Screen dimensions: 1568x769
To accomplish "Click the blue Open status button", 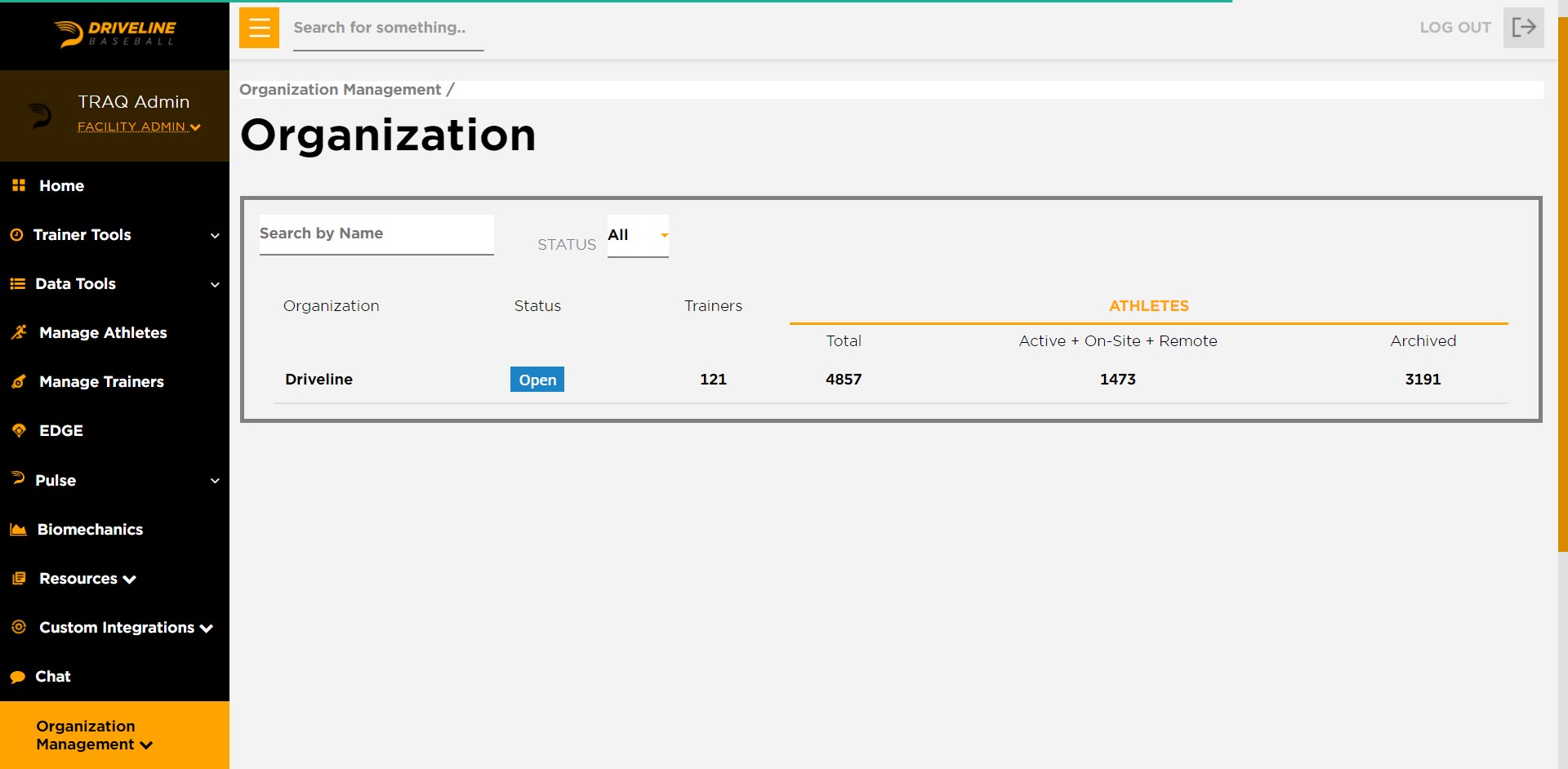I will tap(537, 380).
